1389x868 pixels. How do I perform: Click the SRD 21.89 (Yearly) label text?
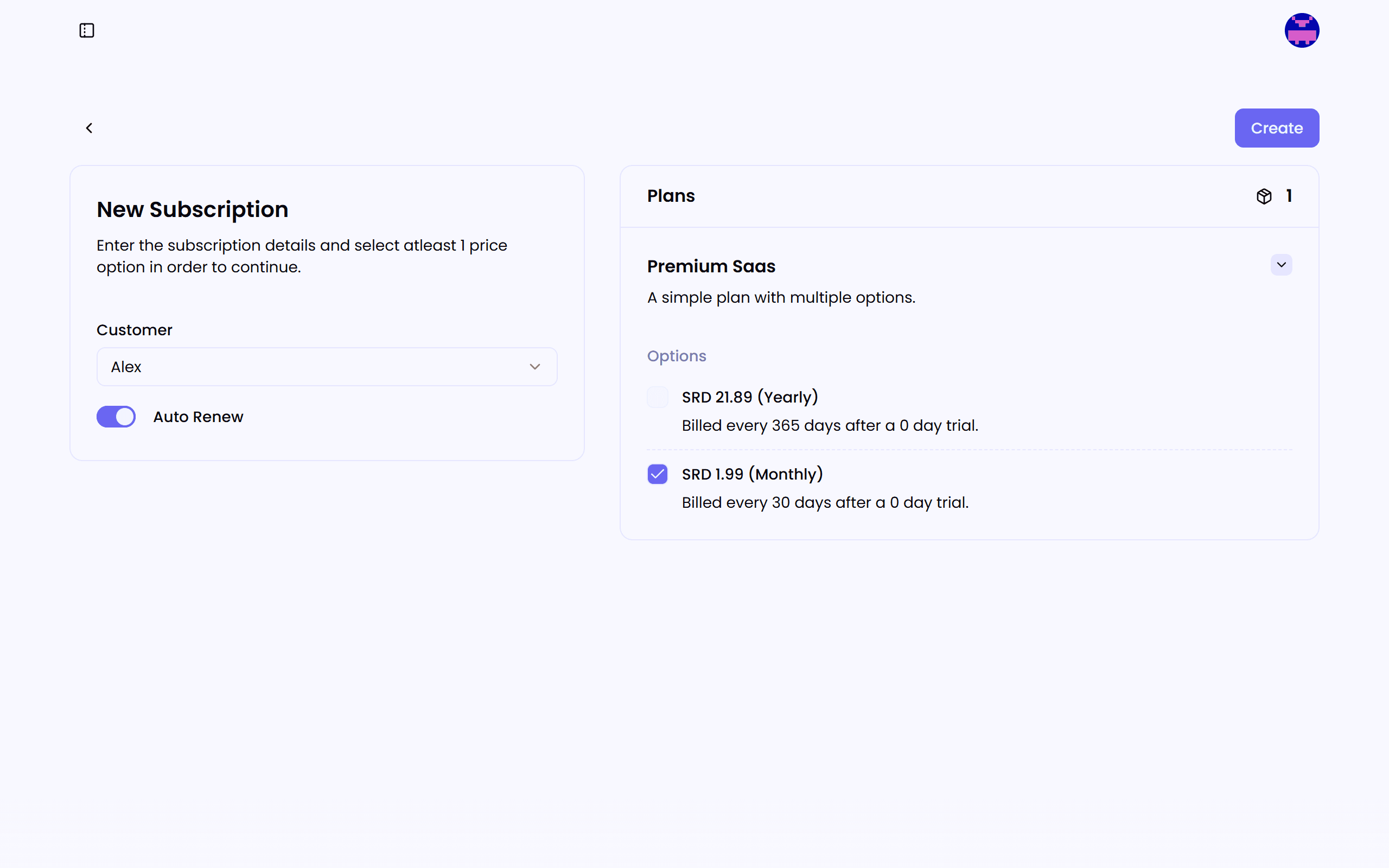coord(750,397)
